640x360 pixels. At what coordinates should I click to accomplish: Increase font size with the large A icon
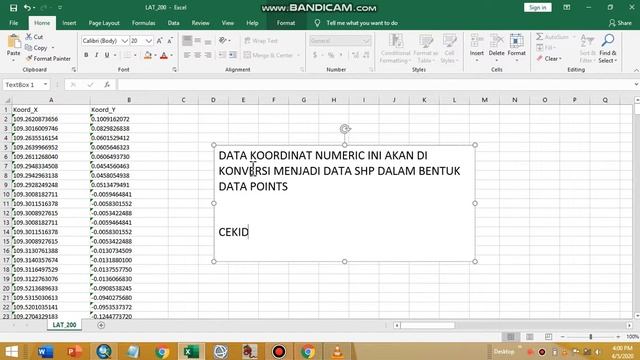pyautogui.click(x=160, y=41)
